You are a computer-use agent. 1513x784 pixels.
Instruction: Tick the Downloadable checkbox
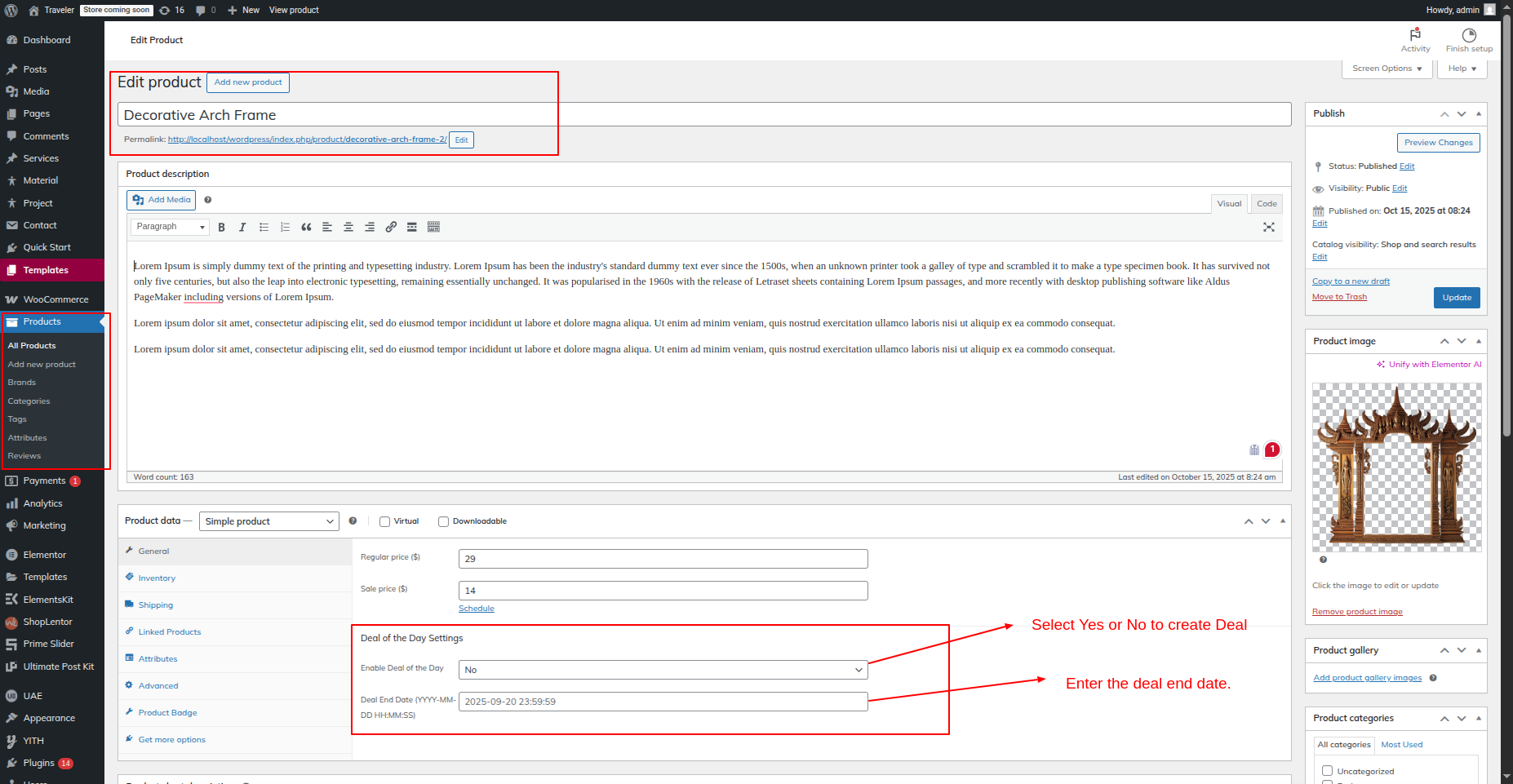pos(443,522)
